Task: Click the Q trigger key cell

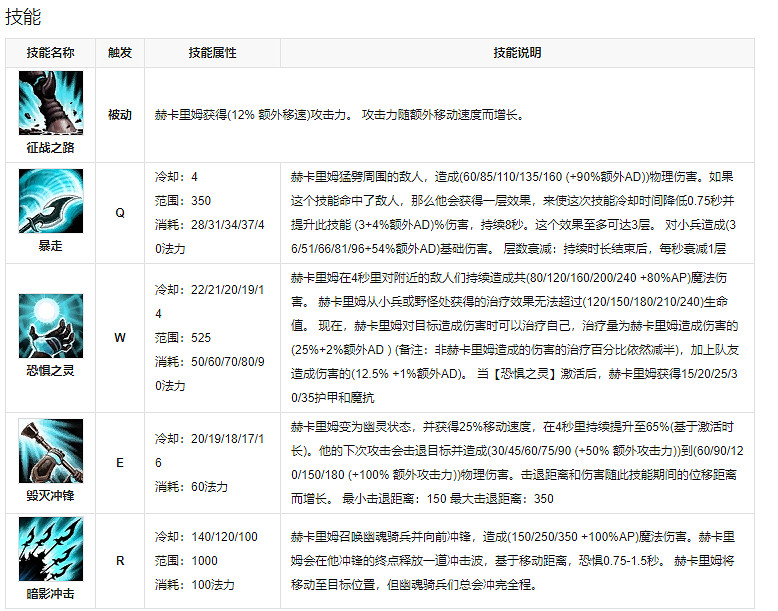Action: coord(120,213)
